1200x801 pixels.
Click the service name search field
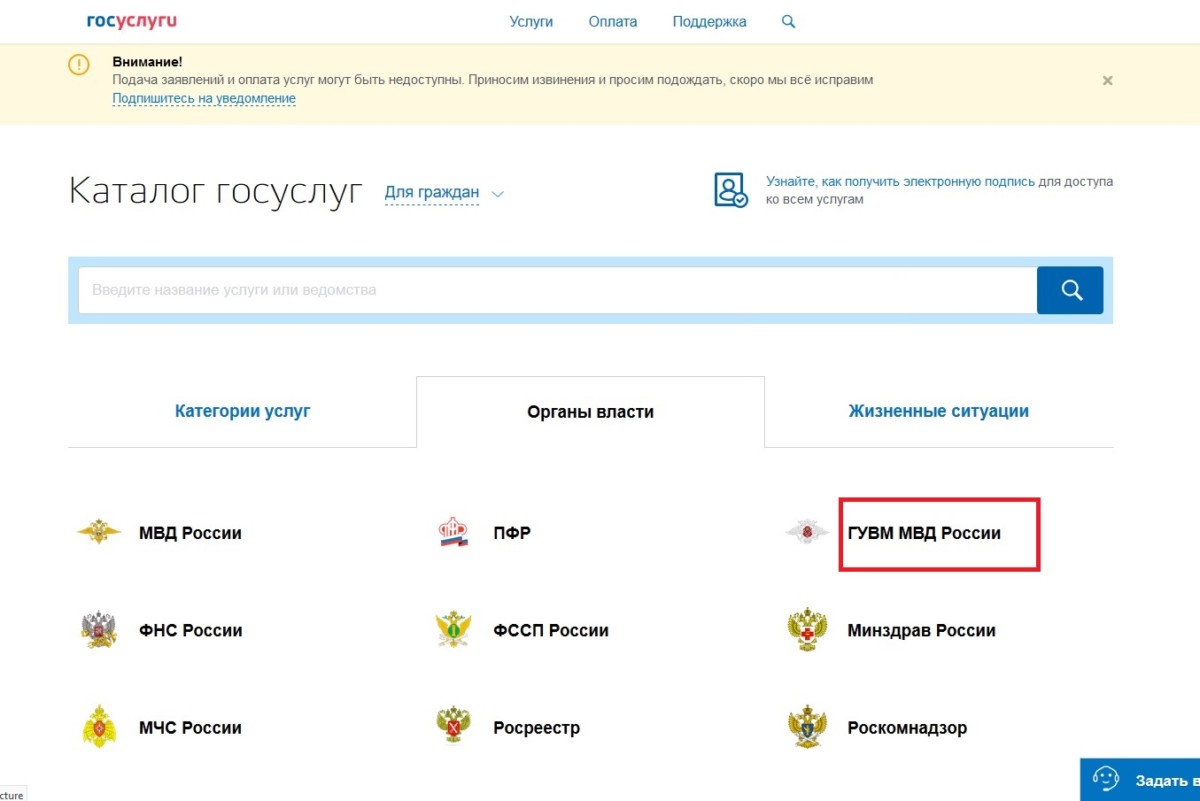[556, 291]
